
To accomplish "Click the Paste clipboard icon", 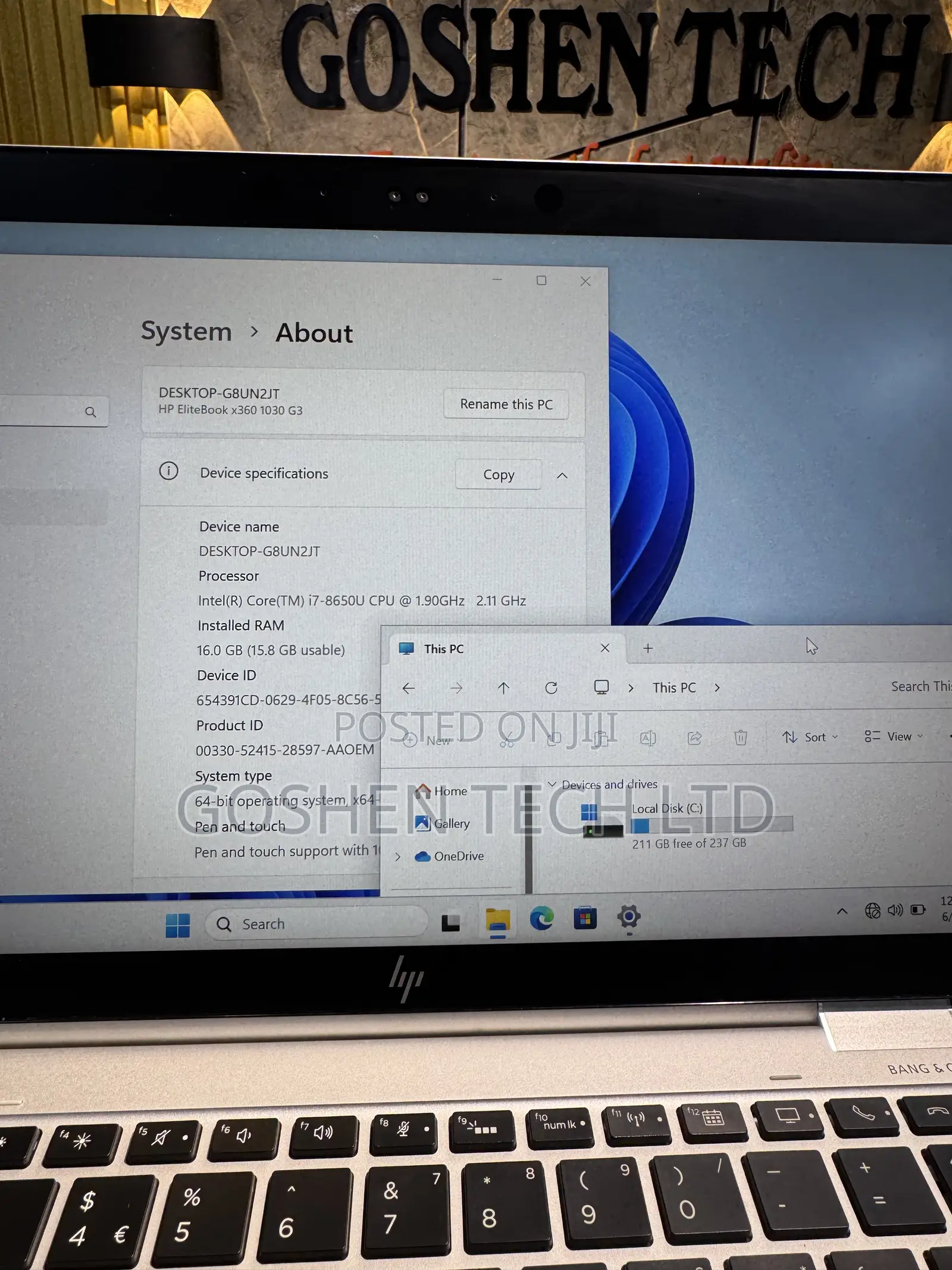I will [600, 738].
